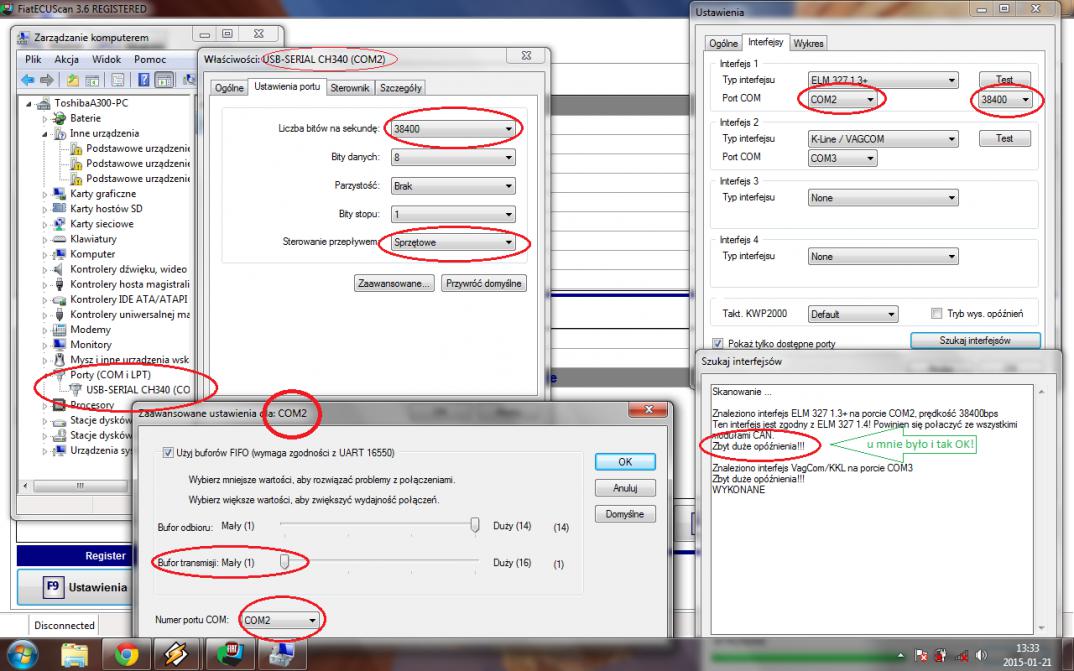Click the Zaawansowane... button
This screenshot has height=671, width=1074.
(x=394, y=283)
